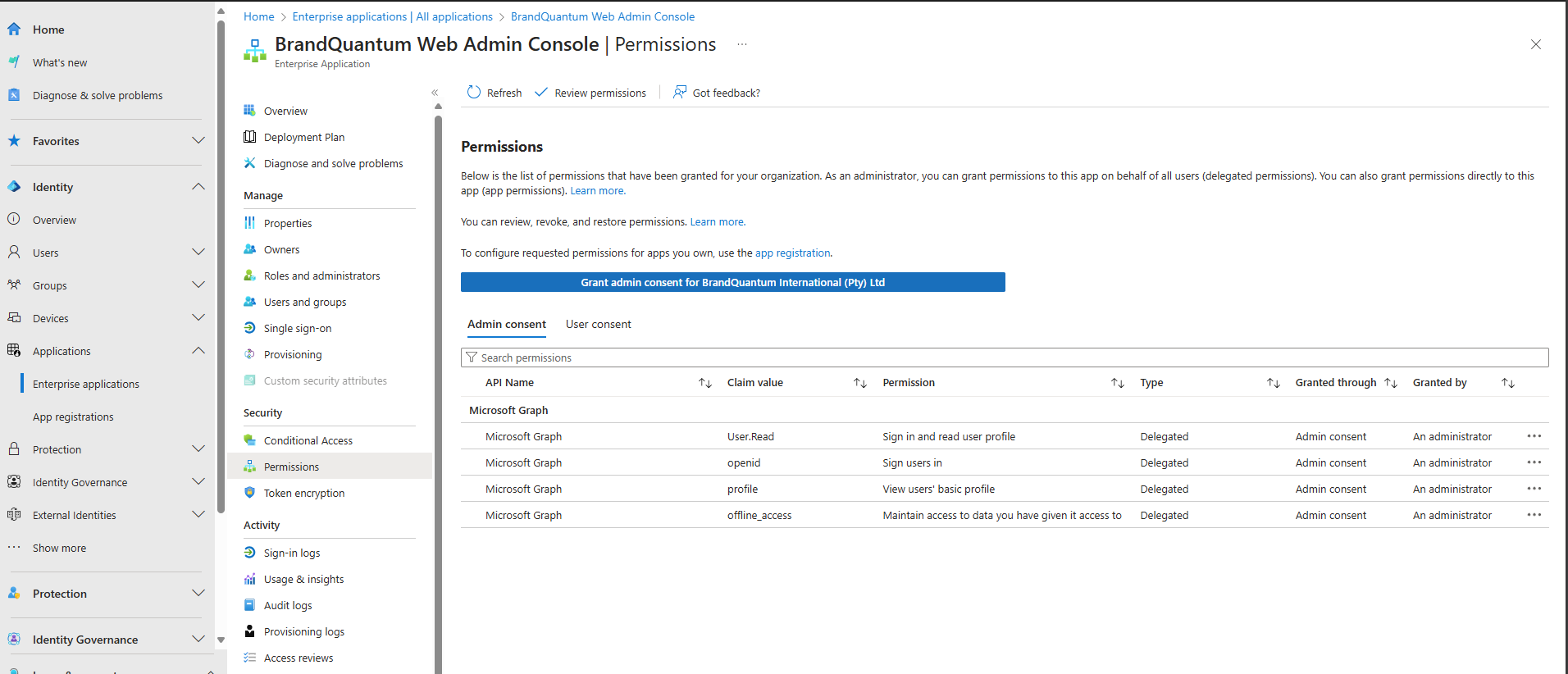Screen dimensions: 1568x674
Task: Open row actions for the User.Read permission
Action: tap(1534, 436)
